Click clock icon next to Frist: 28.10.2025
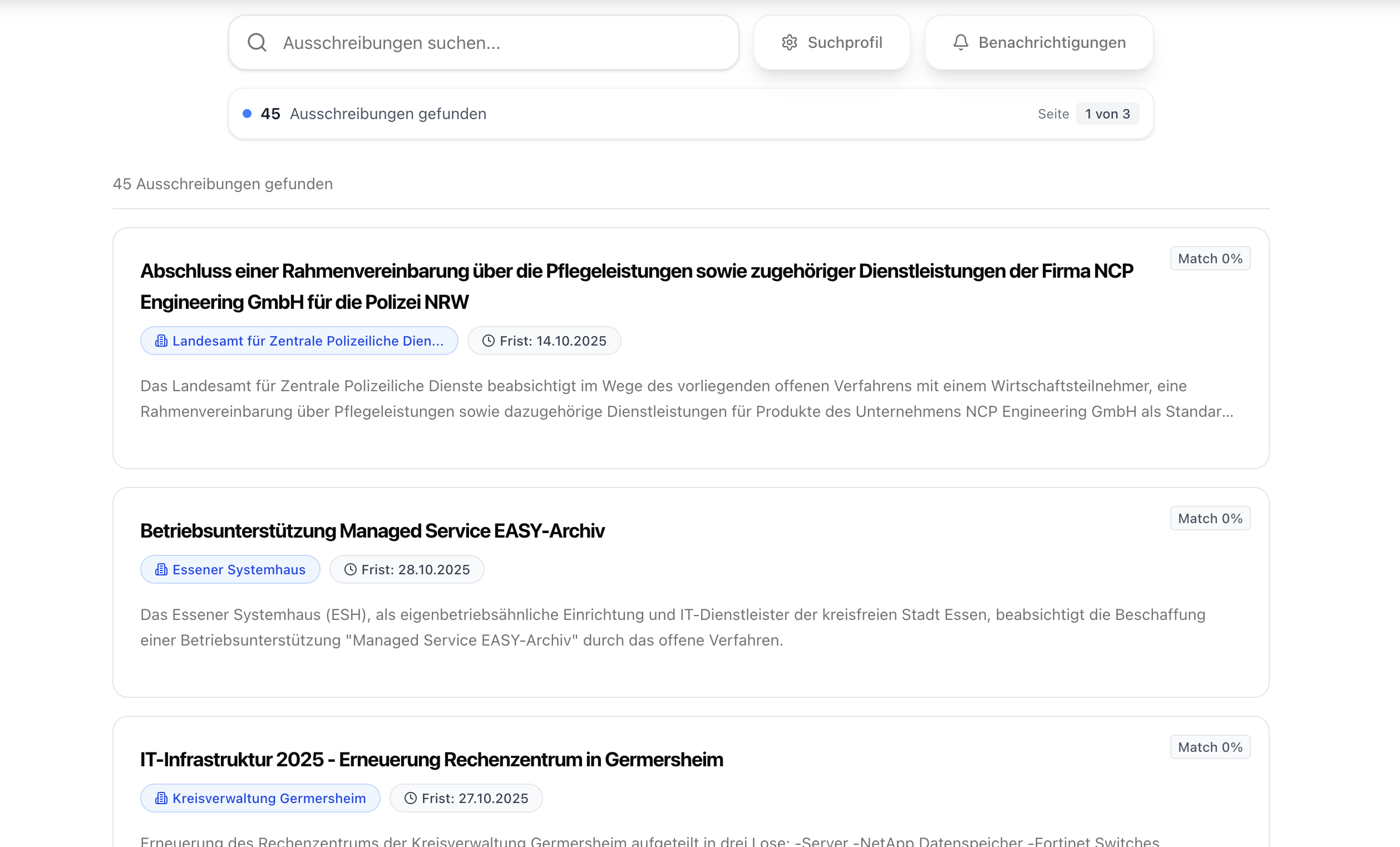Screen dimensions: 1400x847 tap(350, 570)
